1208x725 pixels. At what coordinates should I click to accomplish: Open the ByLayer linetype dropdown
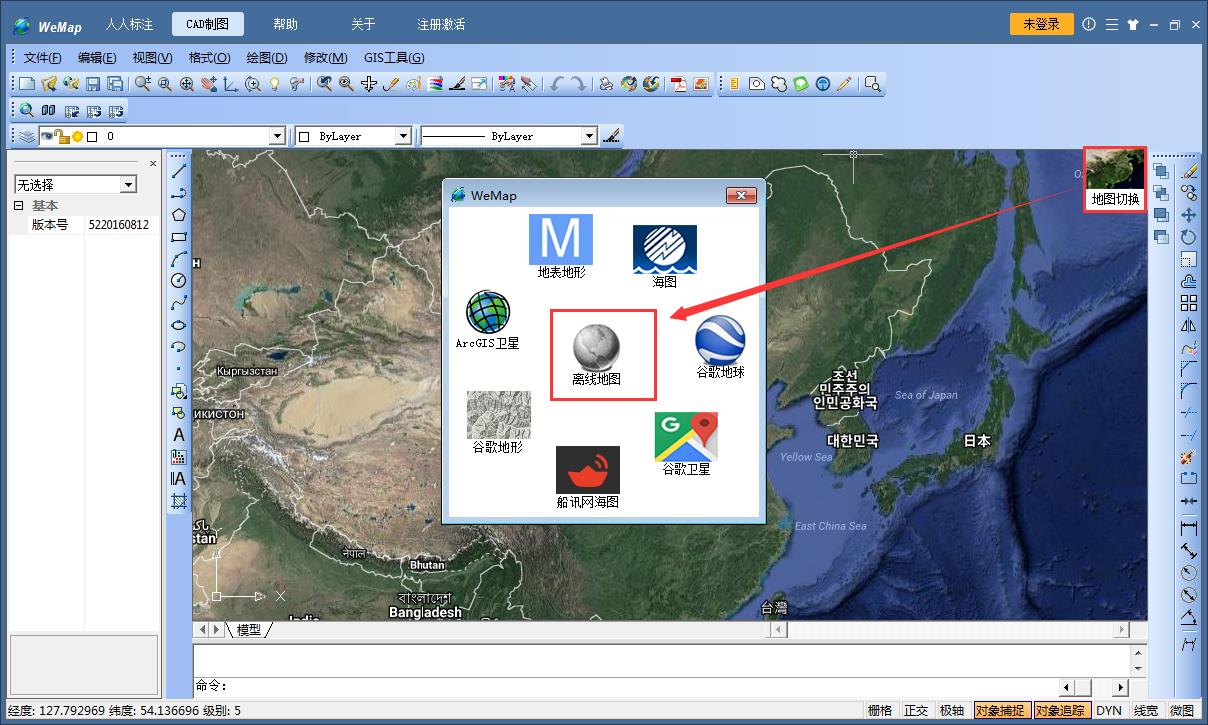(x=589, y=136)
